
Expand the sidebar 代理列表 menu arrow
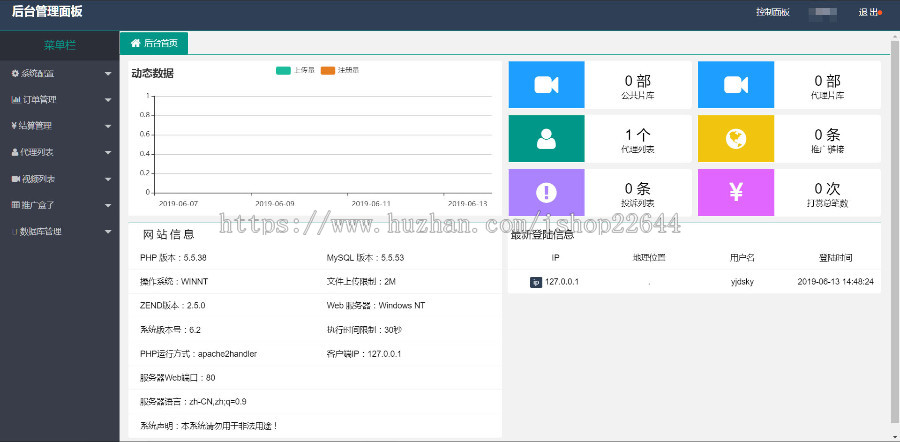coord(108,153)
